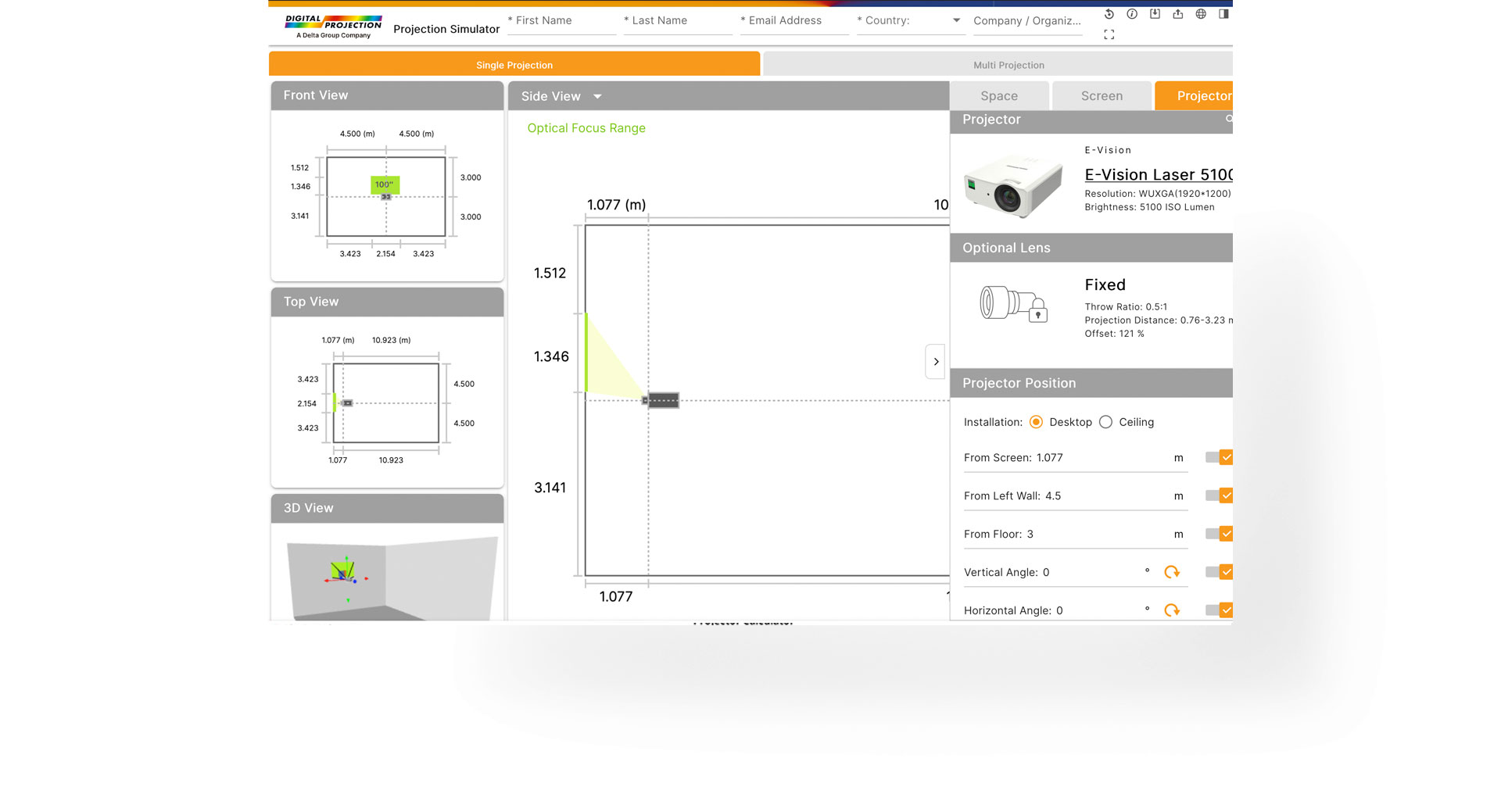Click the locked fixed lens icon
Image resolution: width=1501 pixels, height=812 pixels.
(x=1013, y=303)
